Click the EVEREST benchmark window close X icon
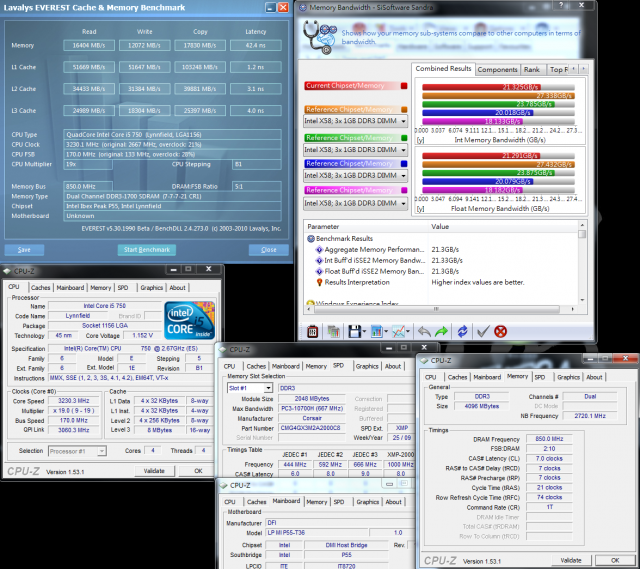Viewport: 641px width, 569px height. pos(283,7)
